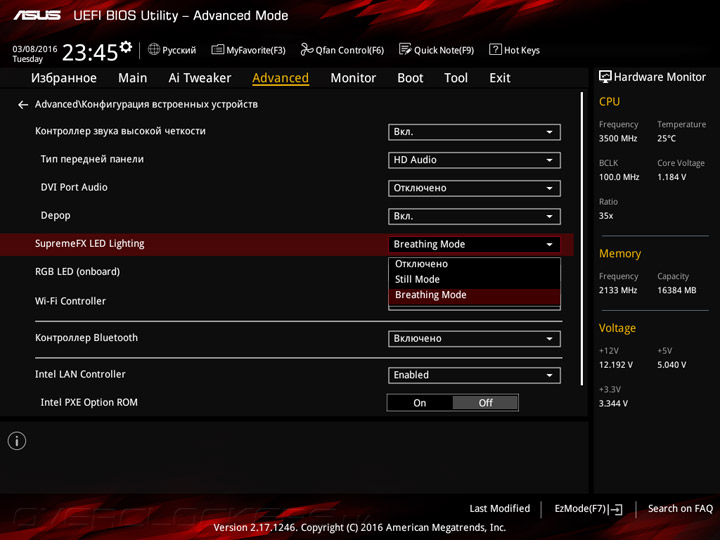
Task: Open the Boot tab
Action: click(410, 78)
